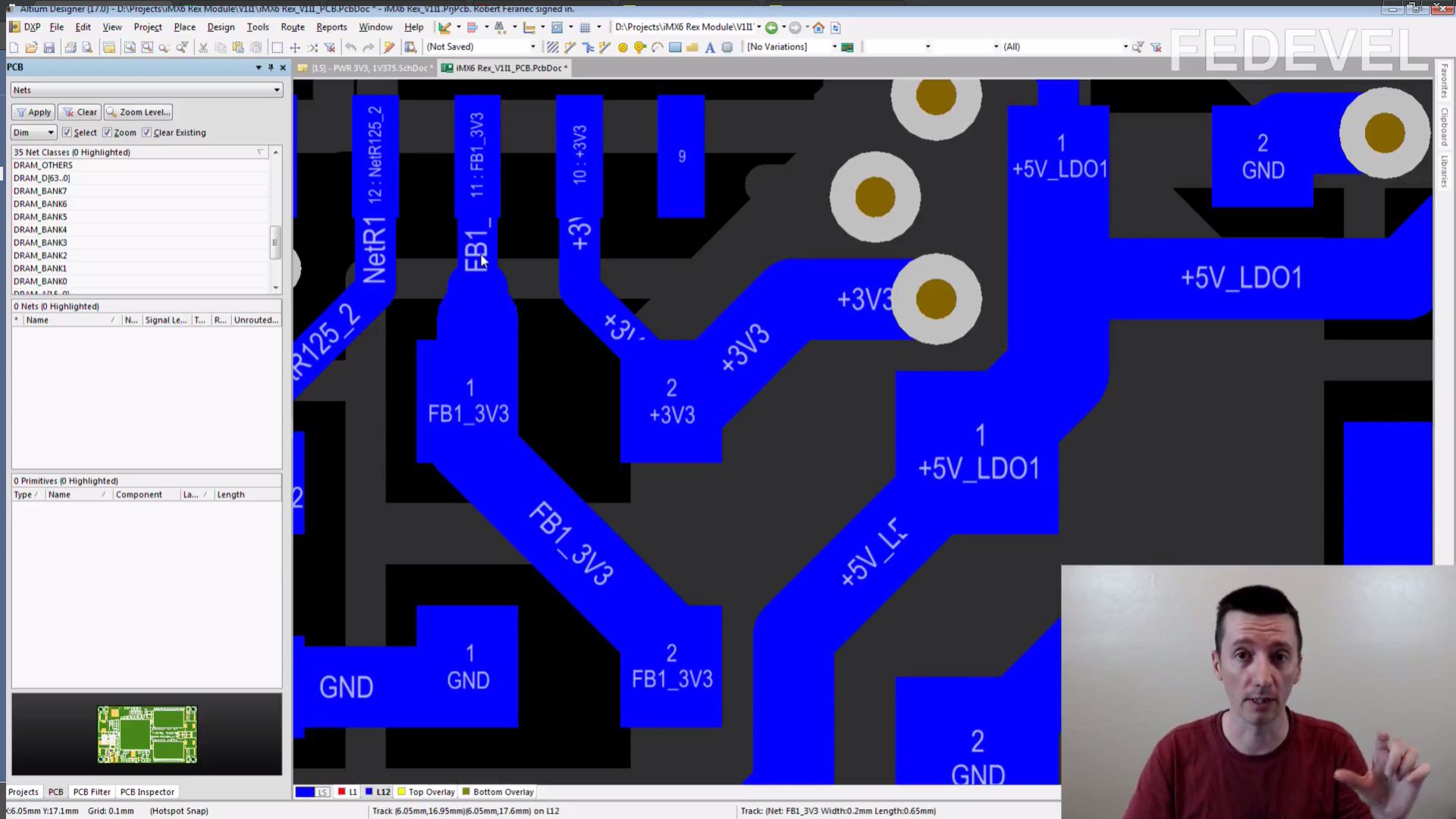Screen dimensions: 1456x819
Task: Pin the PCB panel
Action: pos(271,67)
